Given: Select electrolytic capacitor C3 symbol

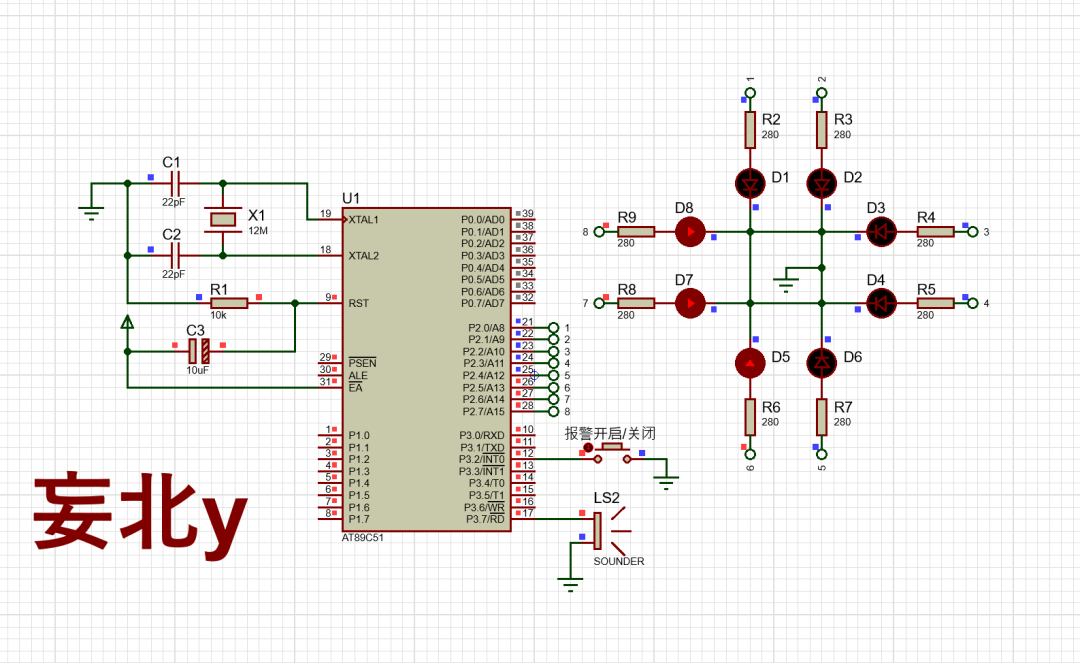Looking at the screenshot, I should coord(198,352).
